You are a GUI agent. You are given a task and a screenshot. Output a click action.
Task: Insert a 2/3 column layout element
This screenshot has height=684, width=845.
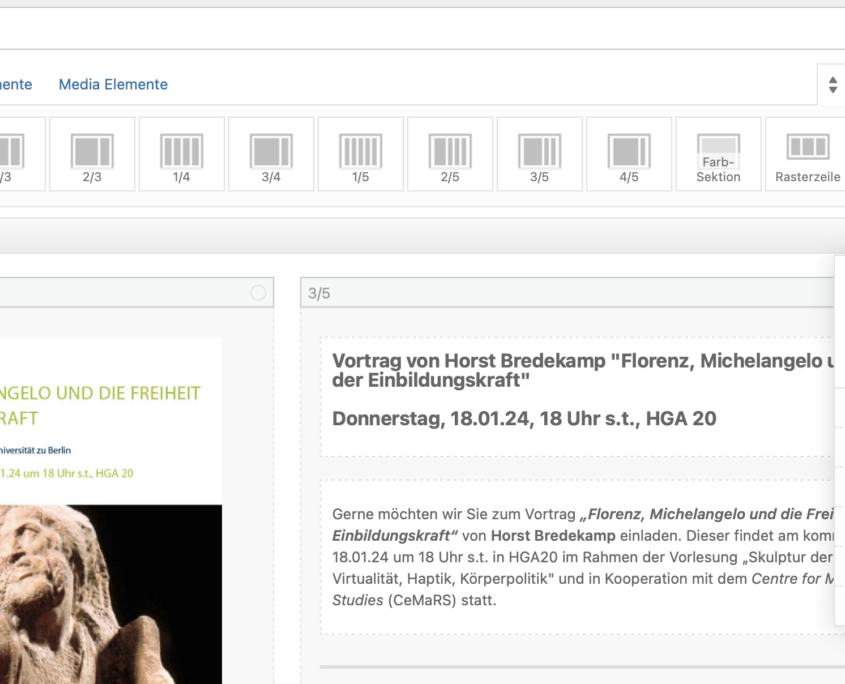(x=92, y=154)
